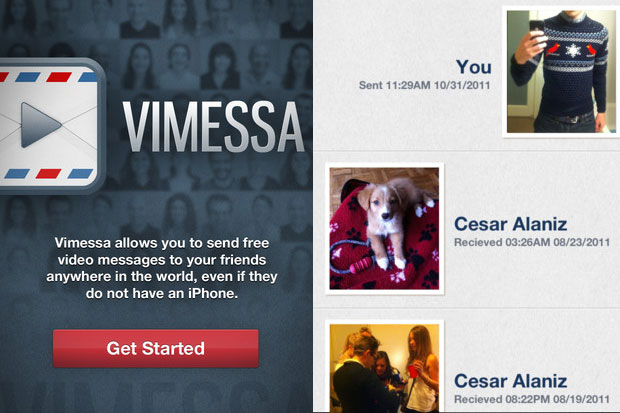Tap the red Get Started button
This screenshot has width=620, height=413.
(156, 348)
